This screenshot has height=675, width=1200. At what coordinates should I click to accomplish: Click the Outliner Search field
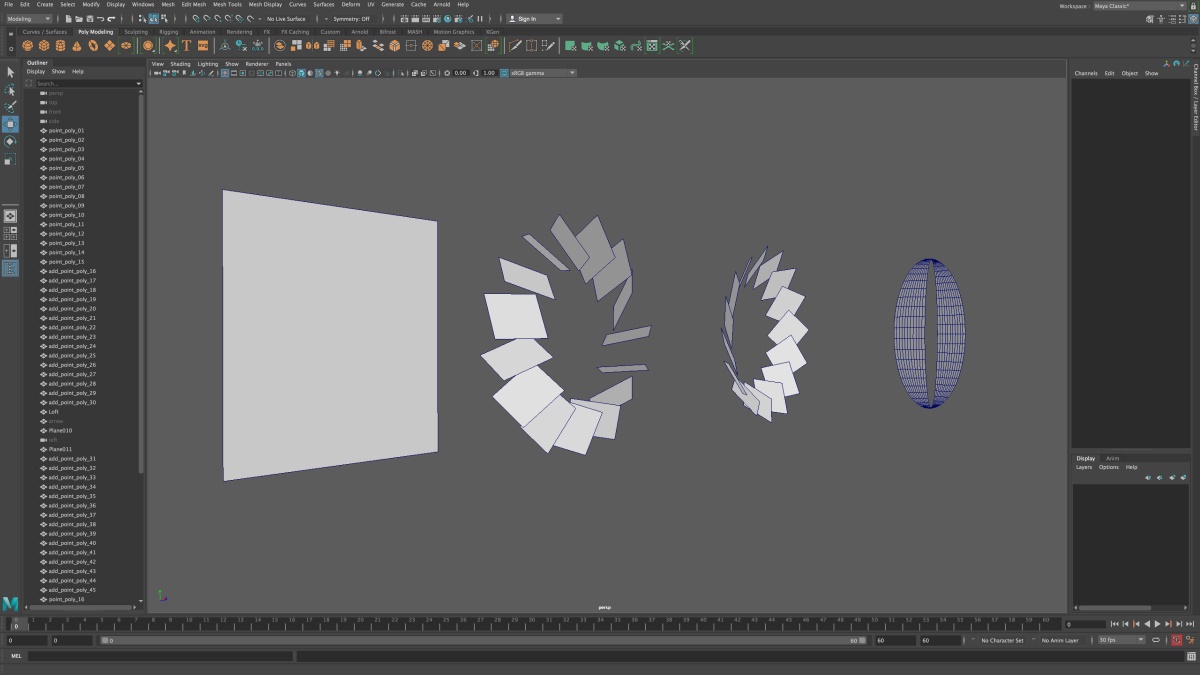coord(87,84)
